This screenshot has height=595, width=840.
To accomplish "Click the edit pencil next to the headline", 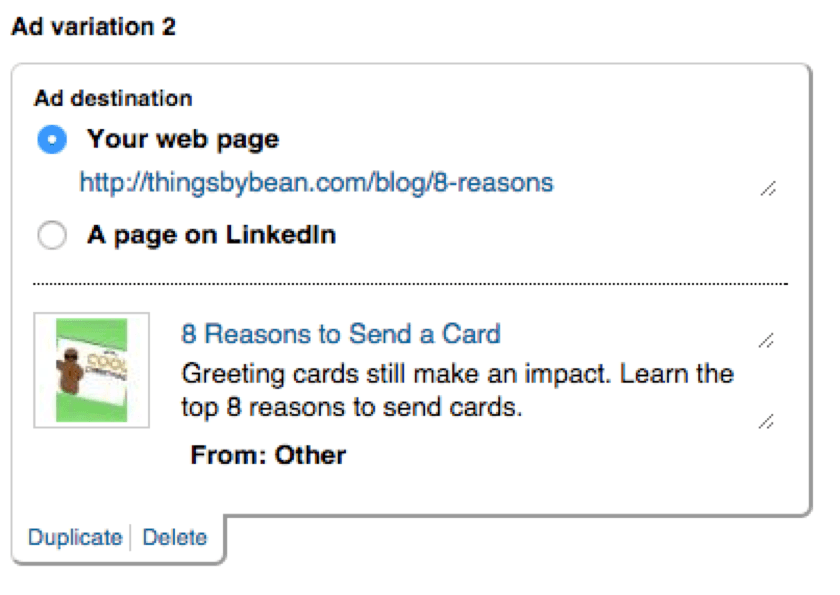I will click(x=766, y=340).
